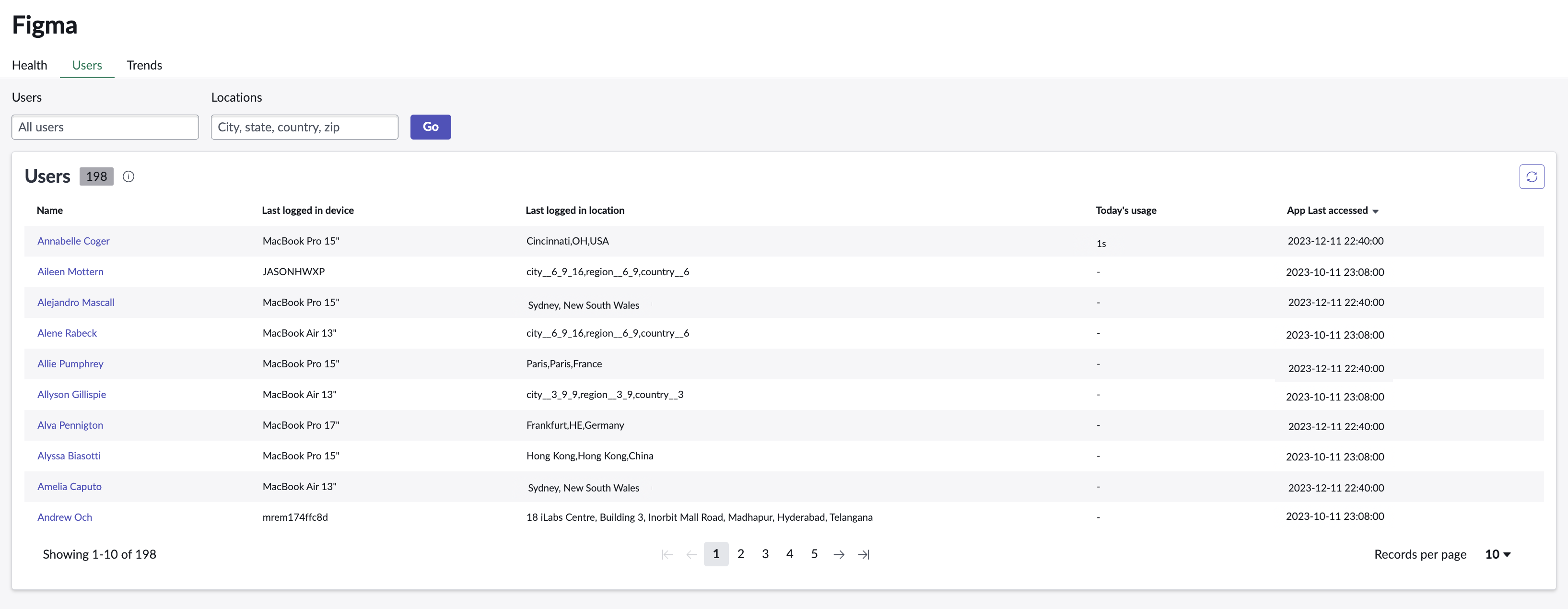The image size is (1568, 609).
Task: Go to next page arrow icon
Action: pos(839,554)
